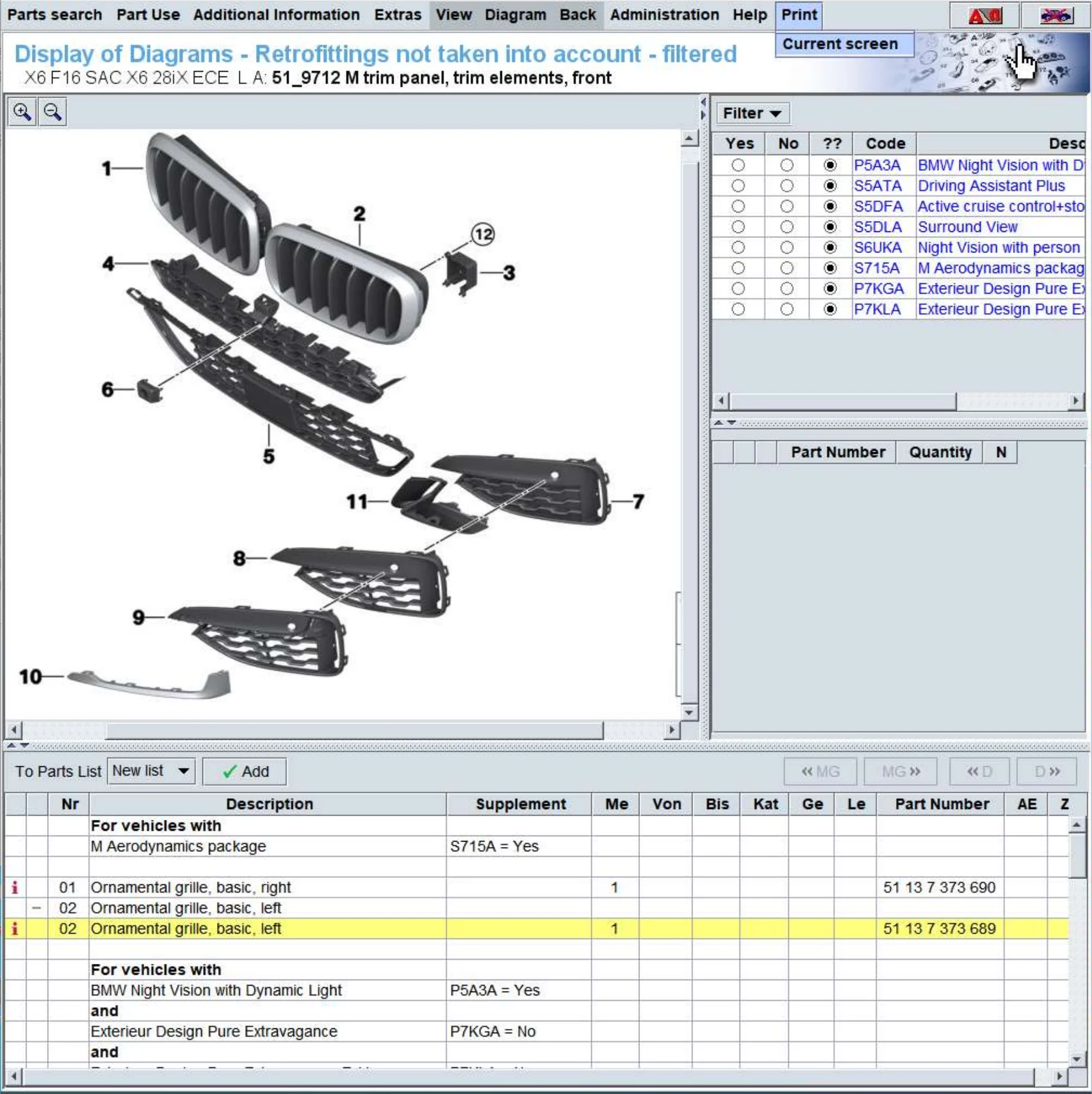
Task: Open the Filter dropdown
Action: coord(752,113)
